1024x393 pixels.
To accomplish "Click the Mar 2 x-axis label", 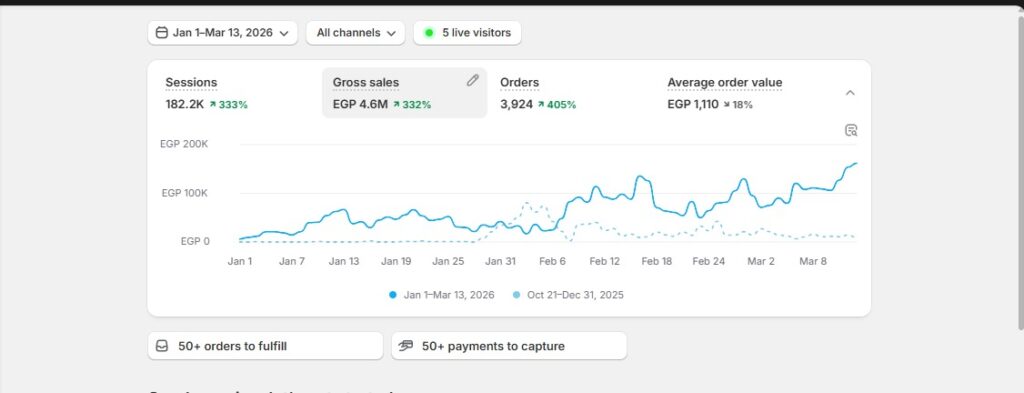I will coord(761,262).
